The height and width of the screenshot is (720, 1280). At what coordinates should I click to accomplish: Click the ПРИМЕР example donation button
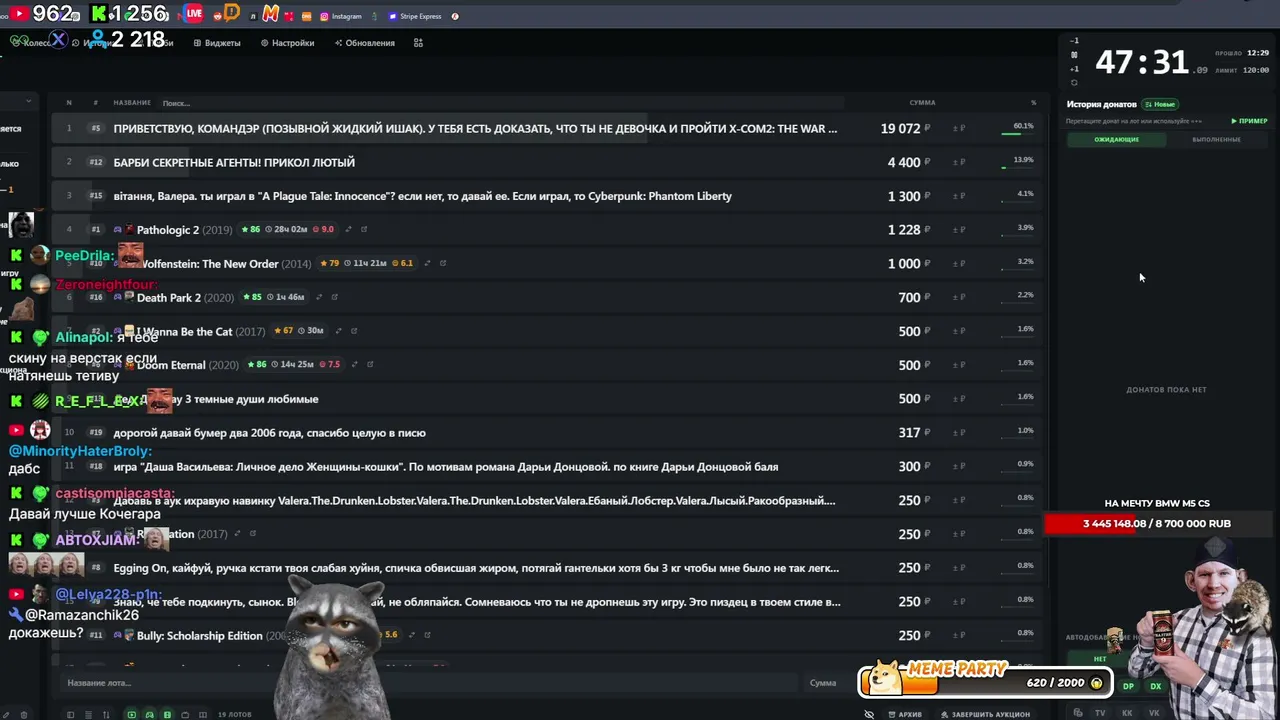click(1250, 121)
